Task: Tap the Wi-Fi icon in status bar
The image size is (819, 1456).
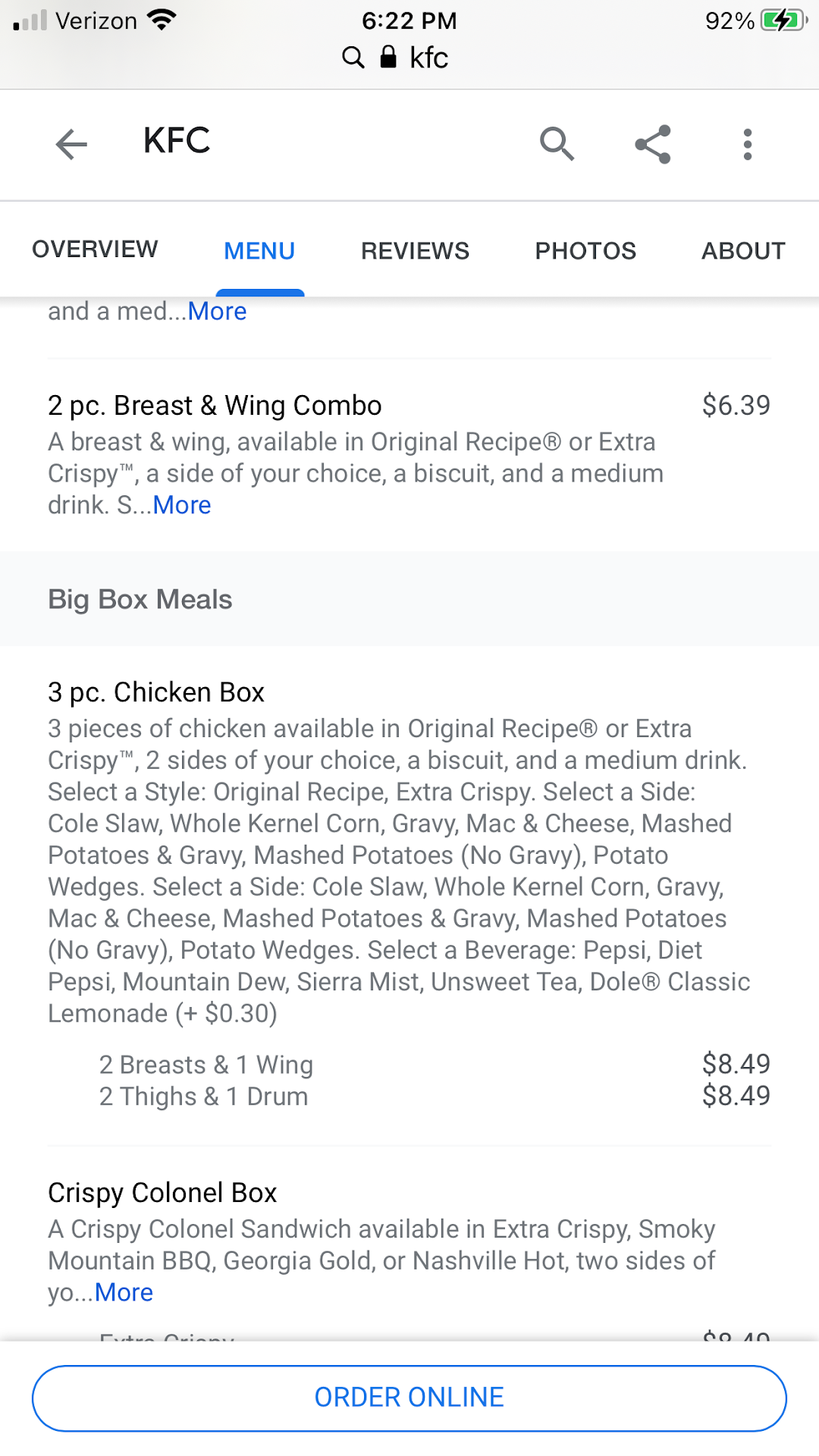Action: (162, 20)
